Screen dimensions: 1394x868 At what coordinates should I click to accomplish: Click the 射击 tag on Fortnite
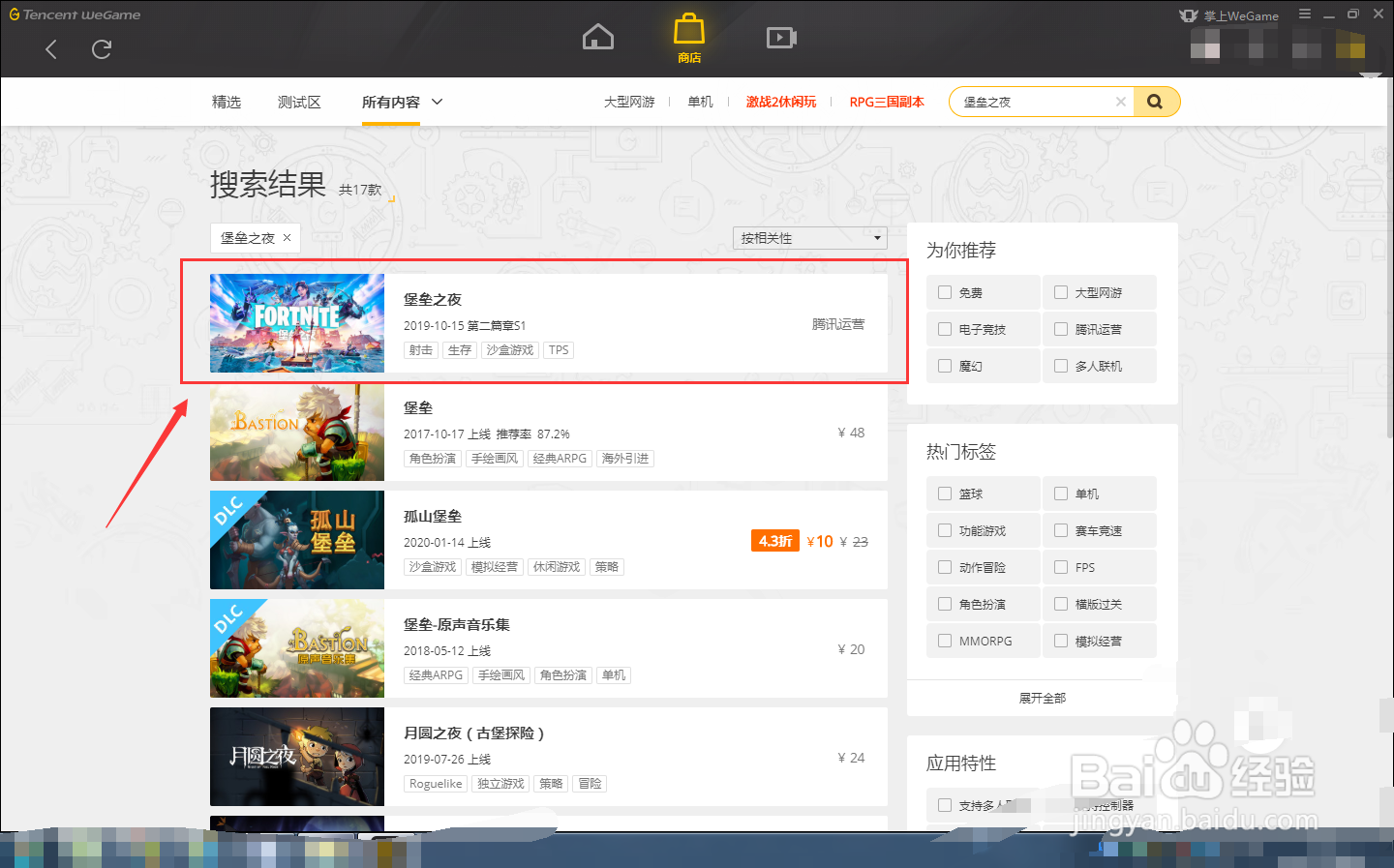coord(421,350)
